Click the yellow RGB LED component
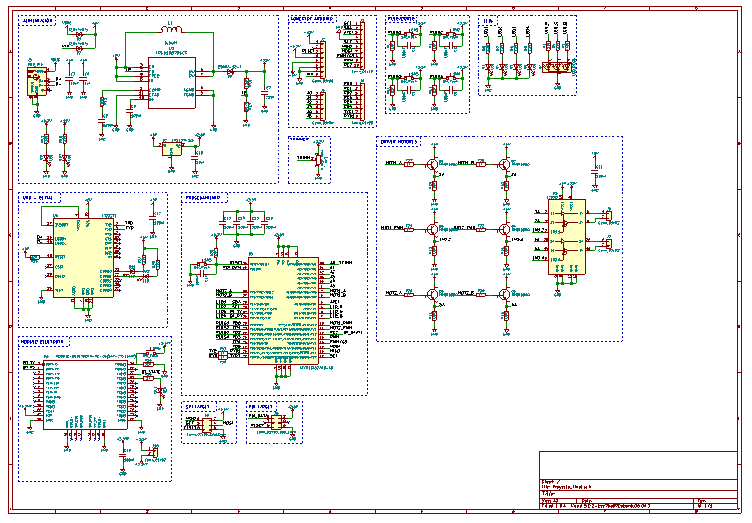 (x=557, y=67)
